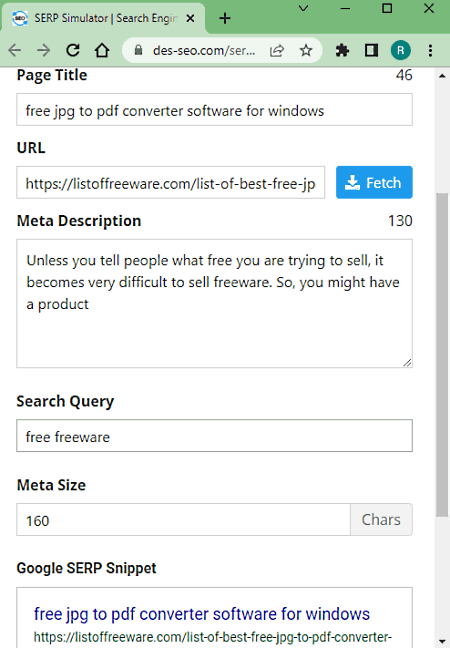Expand the tab search chevron

point(303,8)
